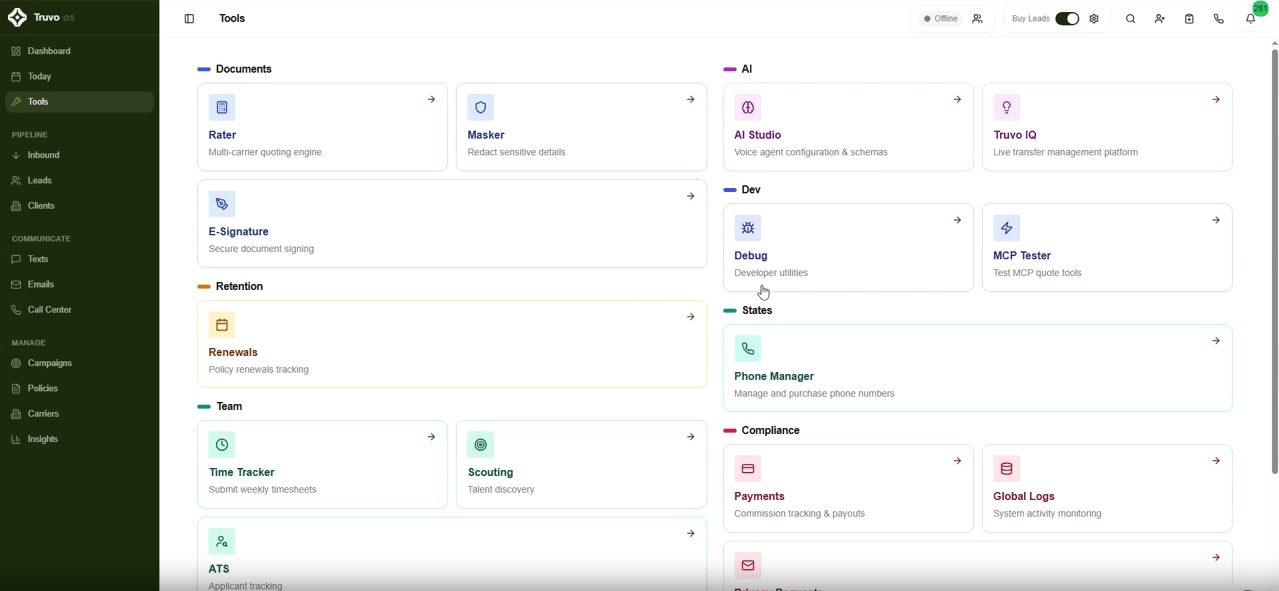Viewport: 1279px width, 591px height.
Task: Click the Payments card title
Action: pyautogui.click(x=759, y=496)
